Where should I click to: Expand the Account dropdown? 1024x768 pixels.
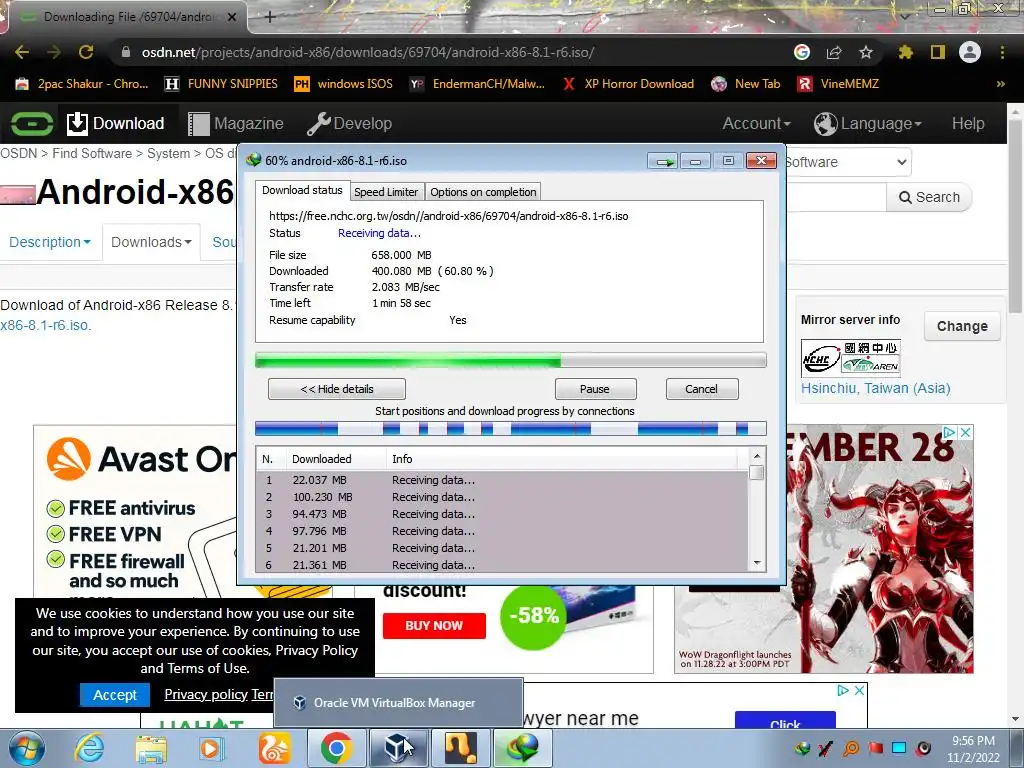756,123
